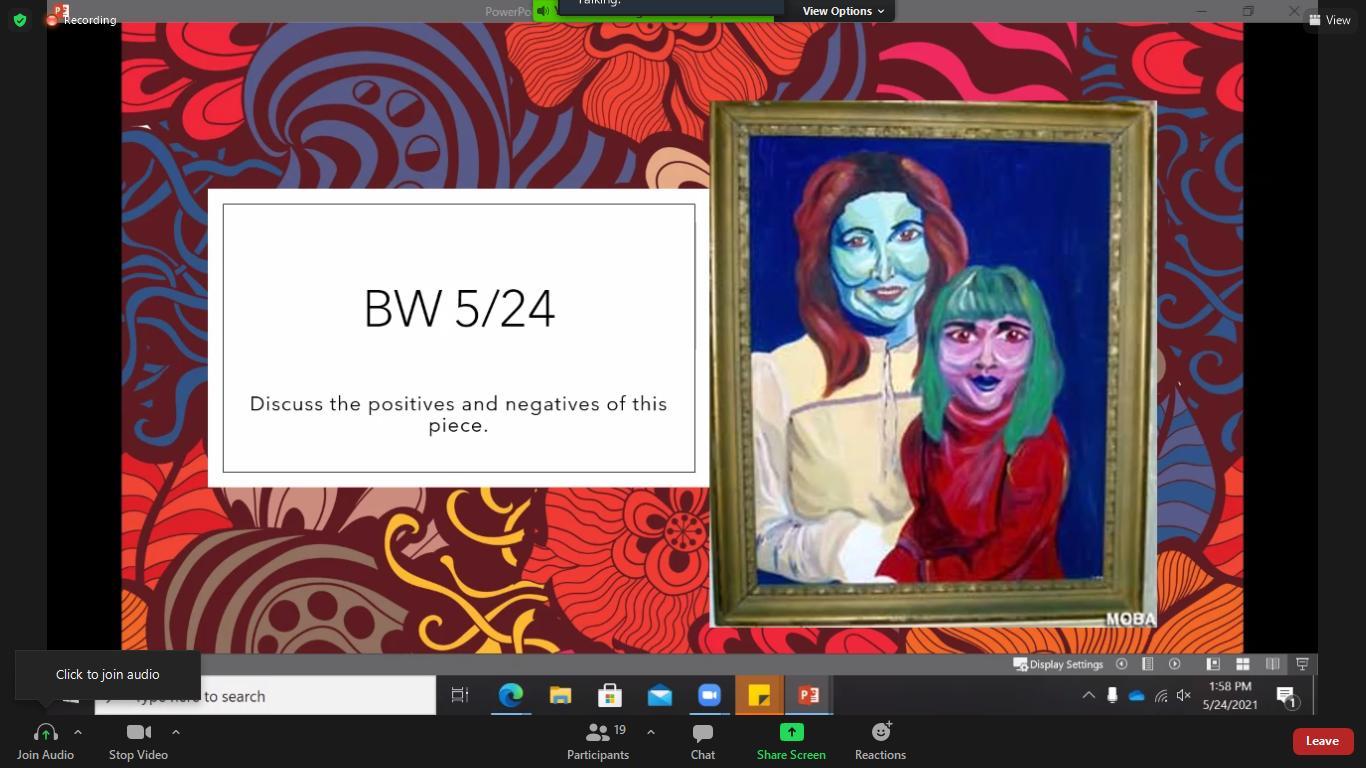This screenshot has height=768, width=1366.
Task: Click the microphone icon in the system tray
Action: (1112, 695)
